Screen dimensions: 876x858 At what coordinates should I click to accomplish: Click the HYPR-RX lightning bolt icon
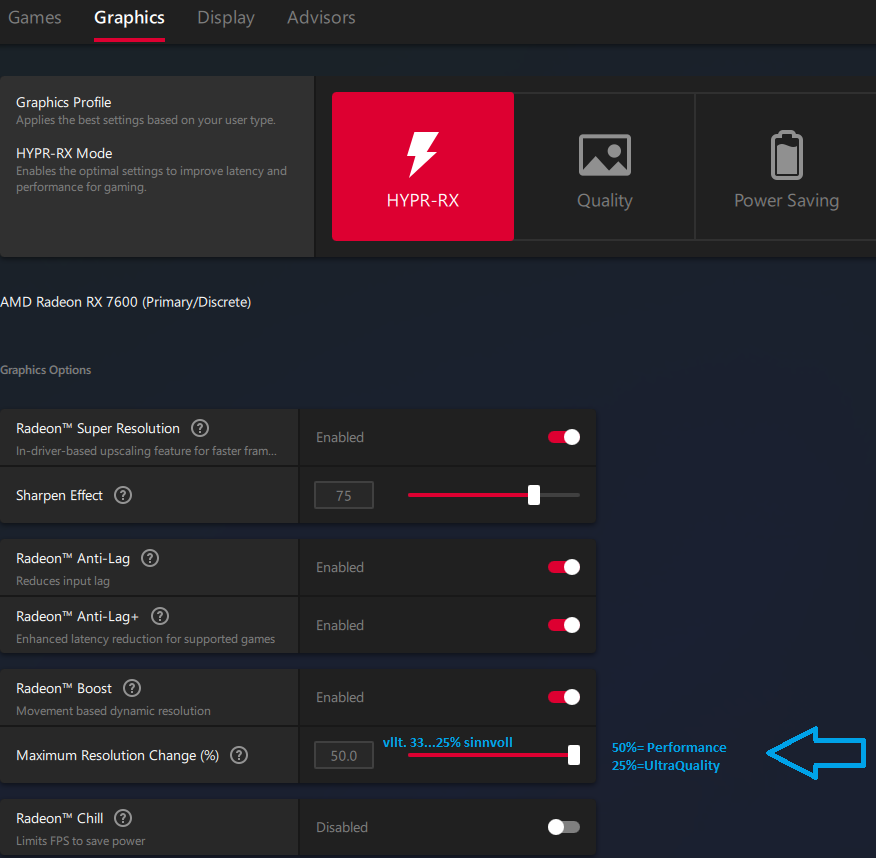click(423, 154)
